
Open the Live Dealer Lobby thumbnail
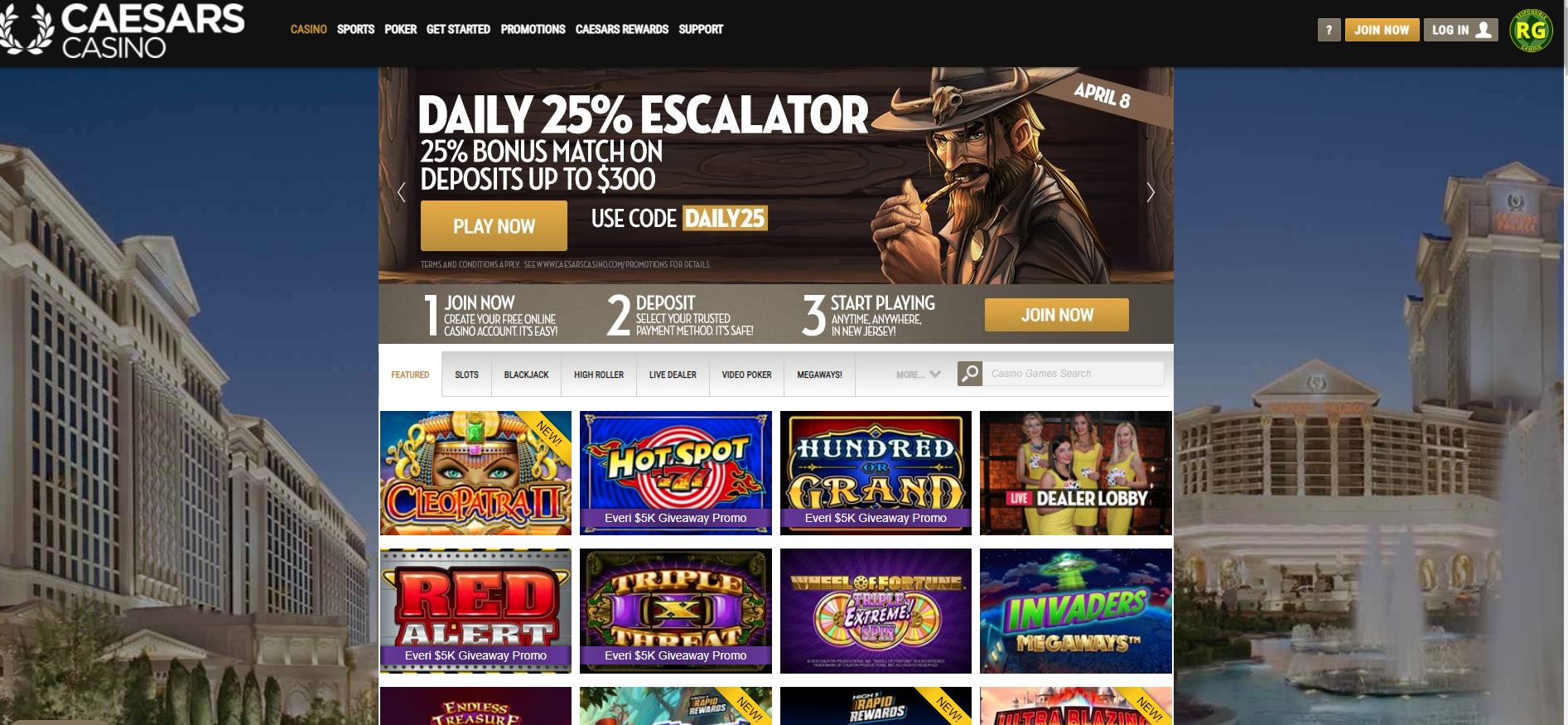[1075, 473]
